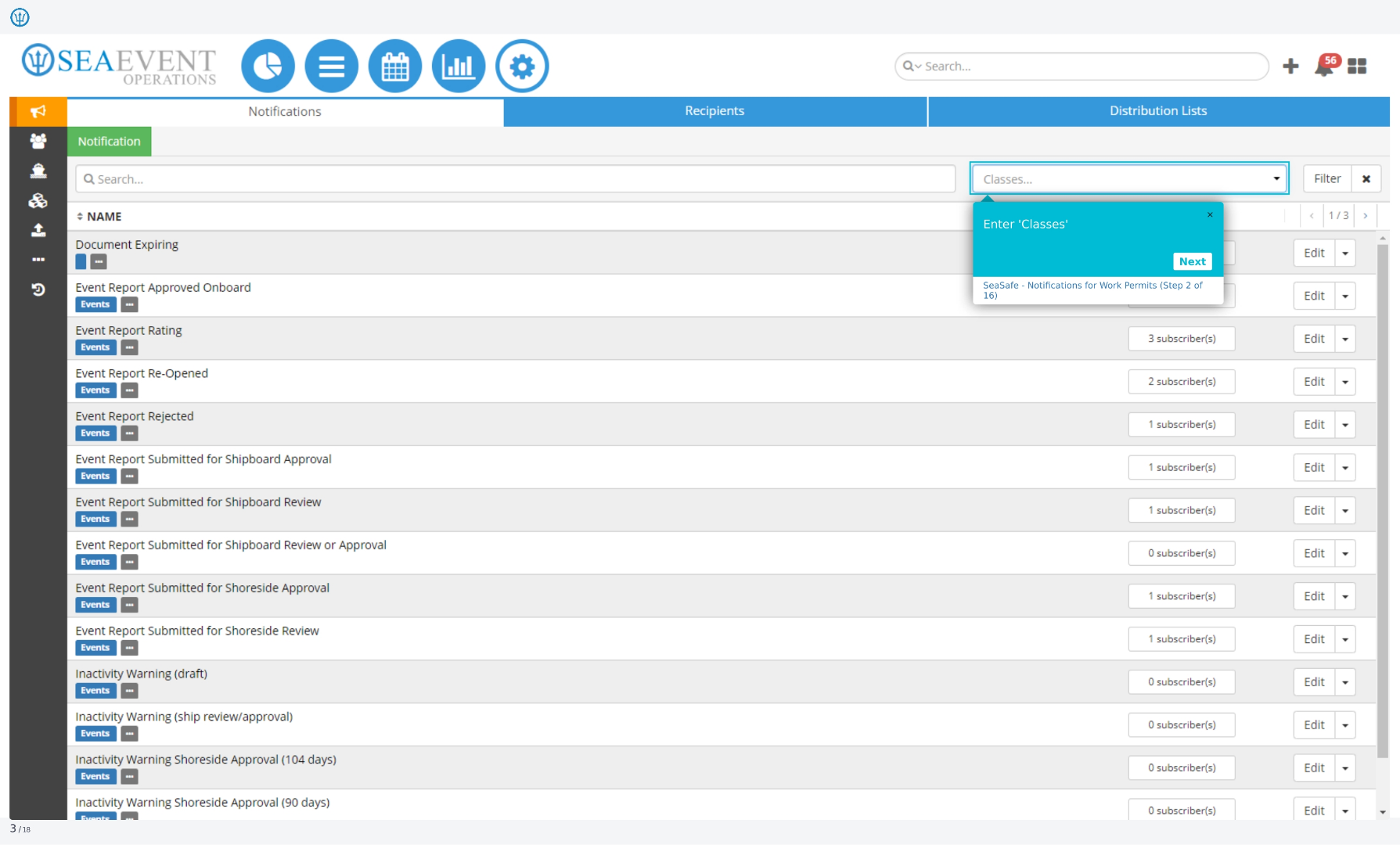Screen dimensions: 1400x845
Task: Go to previous page arrow
Action: point(1312,216)
